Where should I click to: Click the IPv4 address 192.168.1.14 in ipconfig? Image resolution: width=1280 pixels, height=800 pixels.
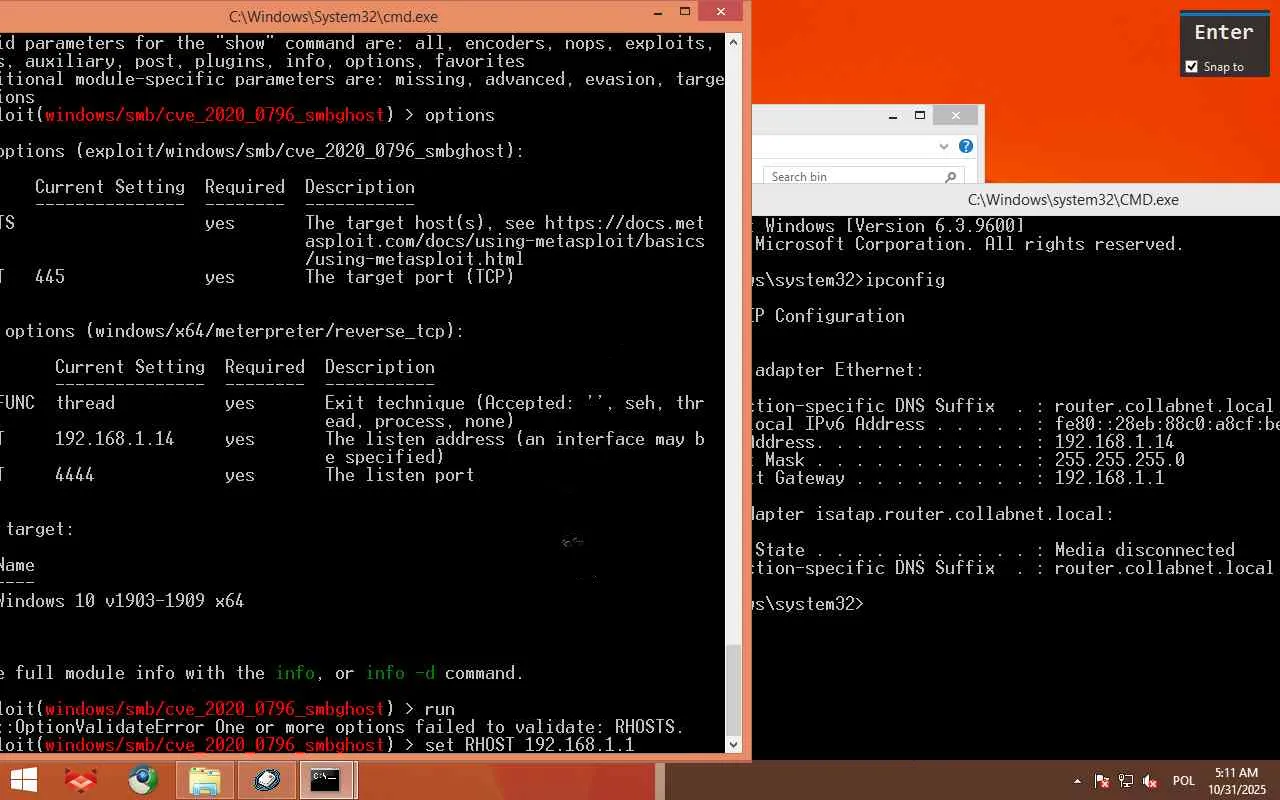click(1115, 442)
